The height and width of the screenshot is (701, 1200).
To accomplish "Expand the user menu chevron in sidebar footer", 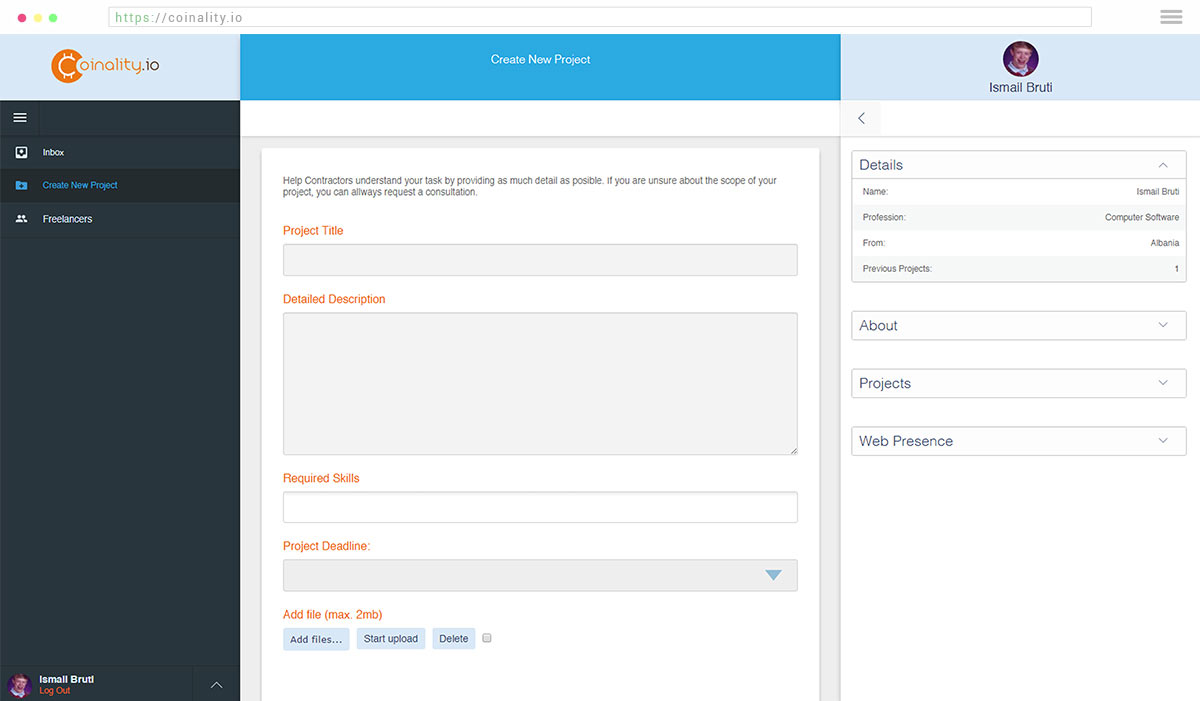I will pyautogui.click(x=216, y=685).
